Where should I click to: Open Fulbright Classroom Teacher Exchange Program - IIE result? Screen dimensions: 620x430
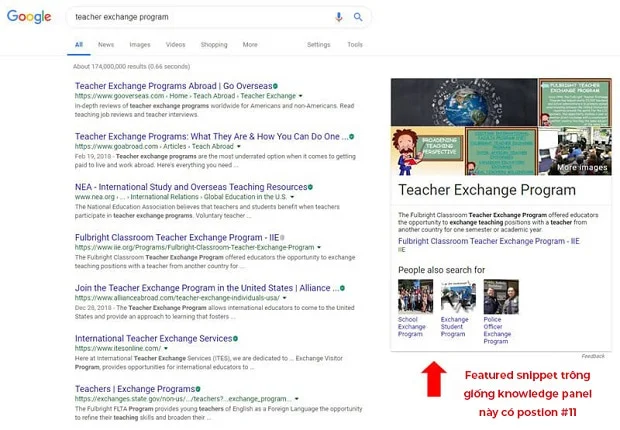[x=177, y=237]
